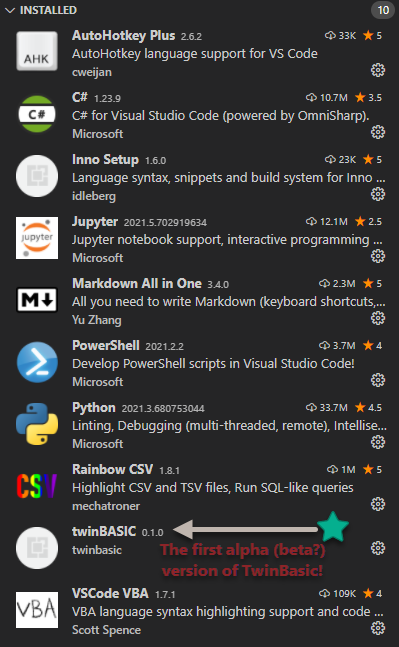The width and height of the screenshot is (399, 647).
Task: Open manage gear for twinBASIC
Action: pyautogui.click(x=378, y=548)
